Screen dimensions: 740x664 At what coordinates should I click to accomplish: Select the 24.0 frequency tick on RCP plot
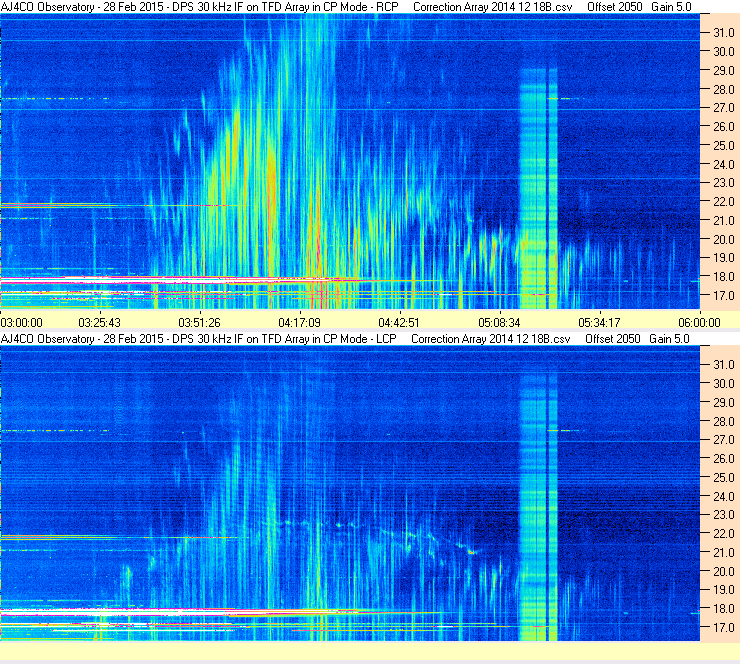coord(724,164)
